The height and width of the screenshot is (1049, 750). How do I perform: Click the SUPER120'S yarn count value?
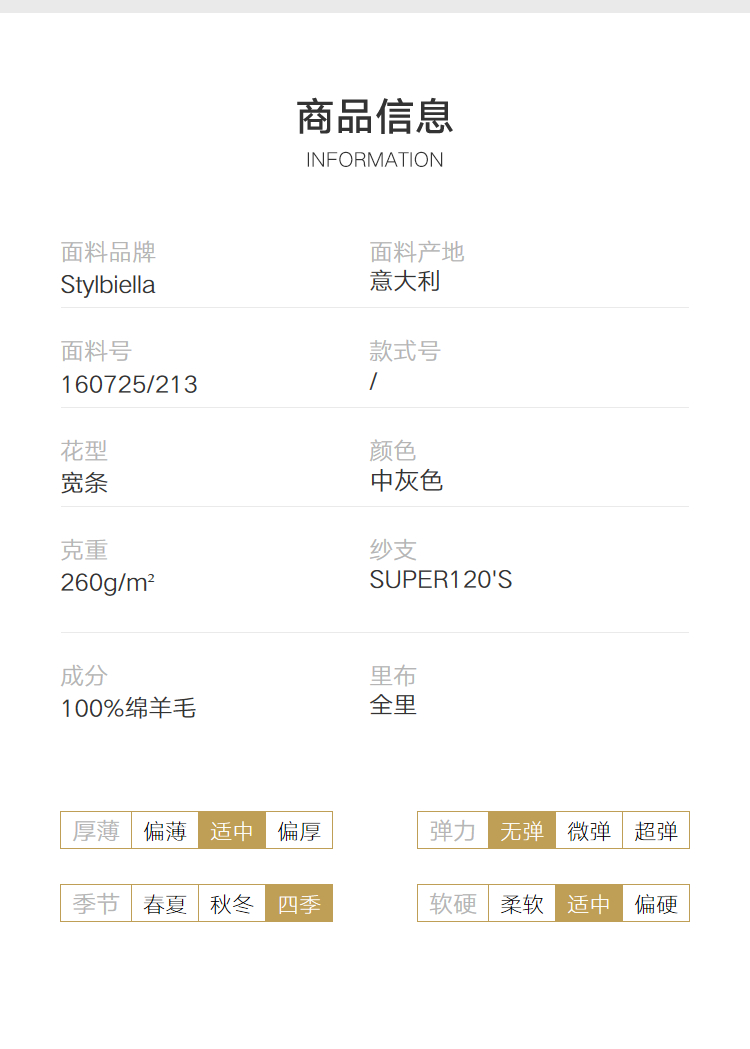441,579
